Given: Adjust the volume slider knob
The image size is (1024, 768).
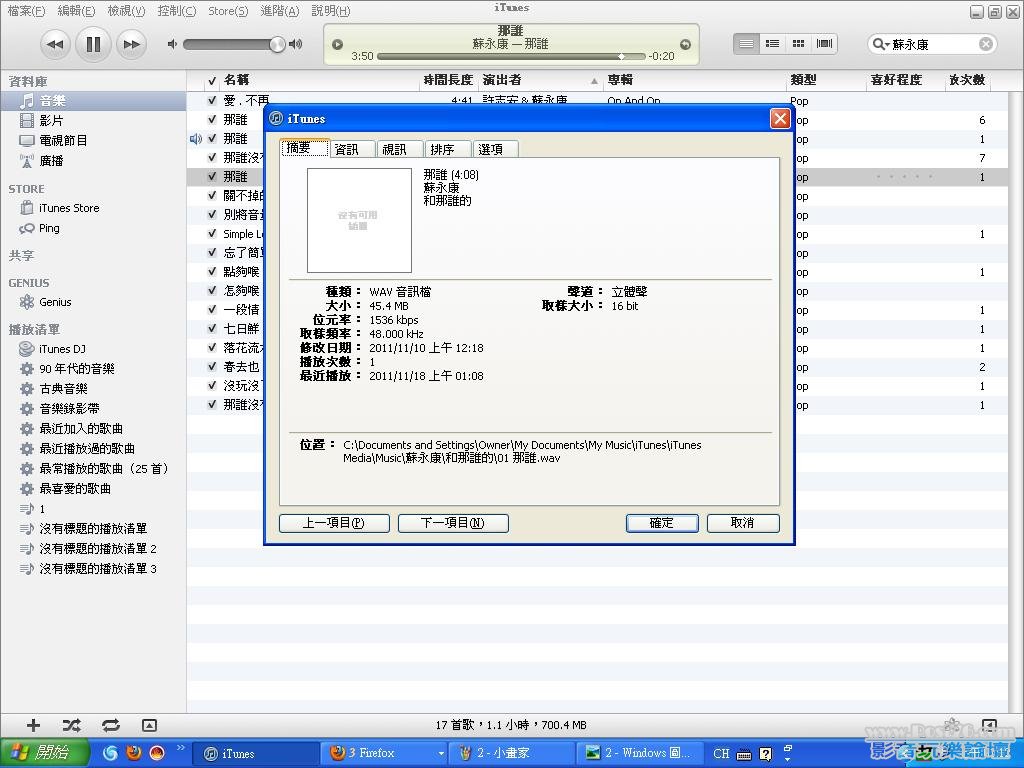Looking at the screenshot, I should 278,44.
